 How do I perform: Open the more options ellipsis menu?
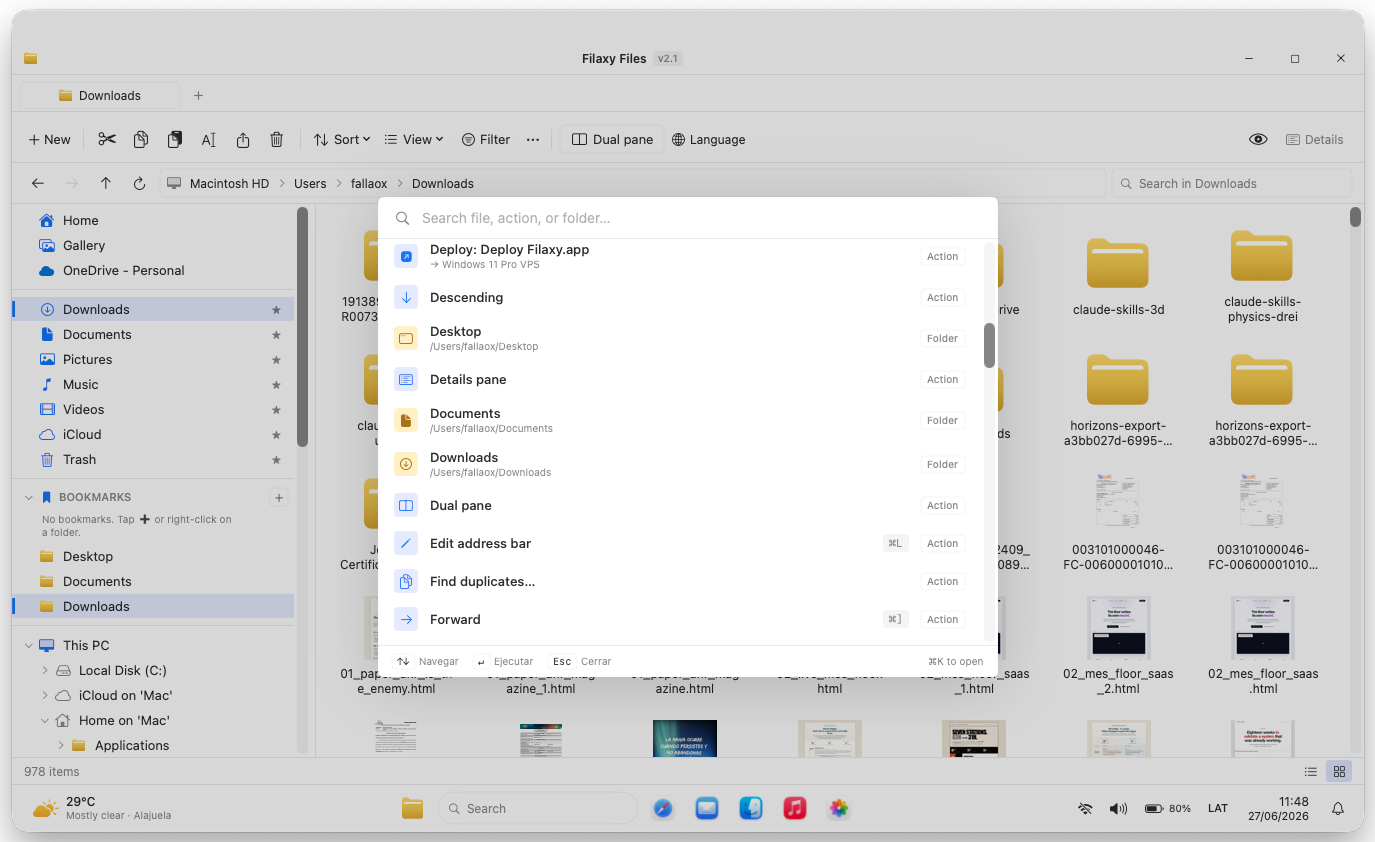(x=533, y=139)
